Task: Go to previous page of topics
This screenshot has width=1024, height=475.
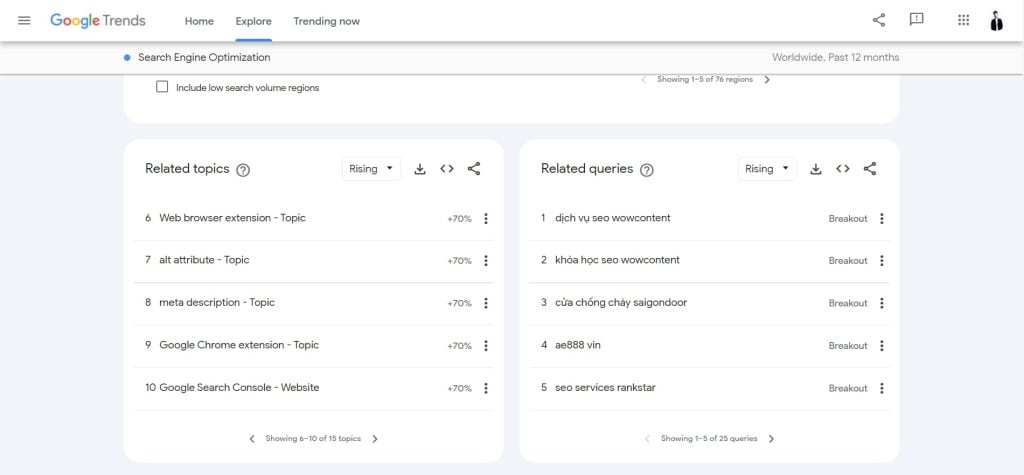Action: [x=252, y=439]
